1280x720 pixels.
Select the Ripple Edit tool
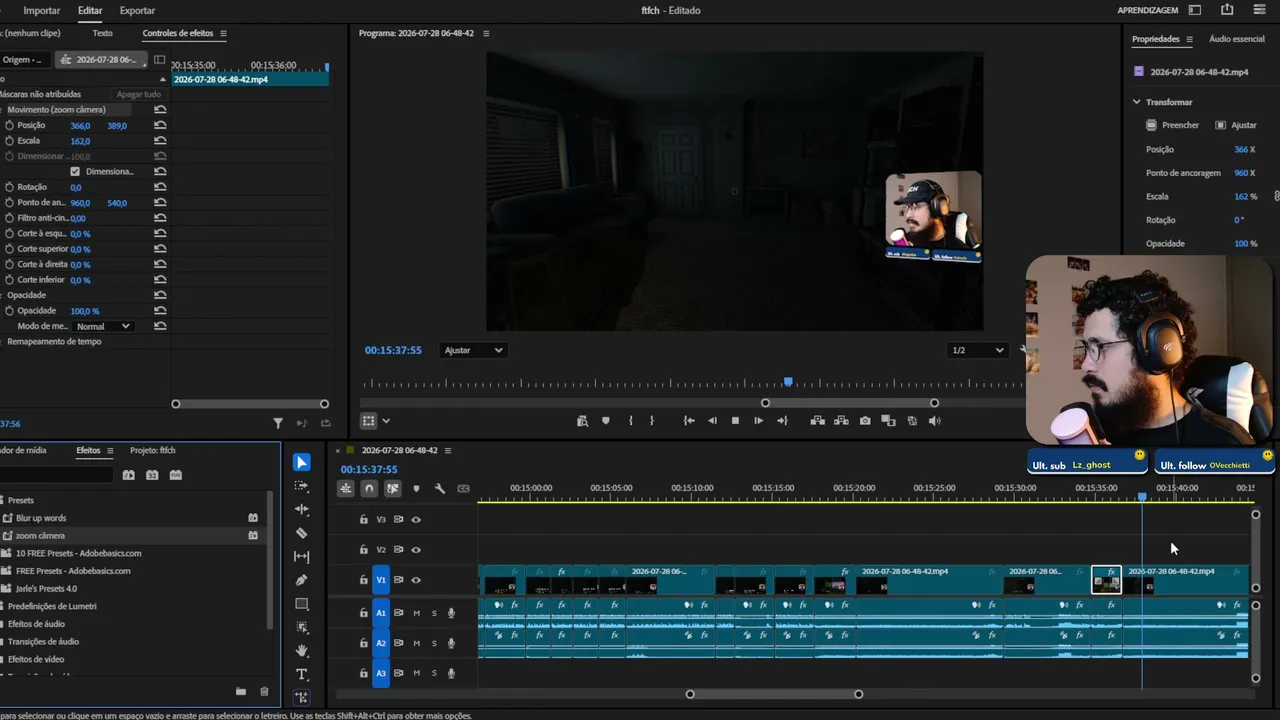[x=302, y=510]
